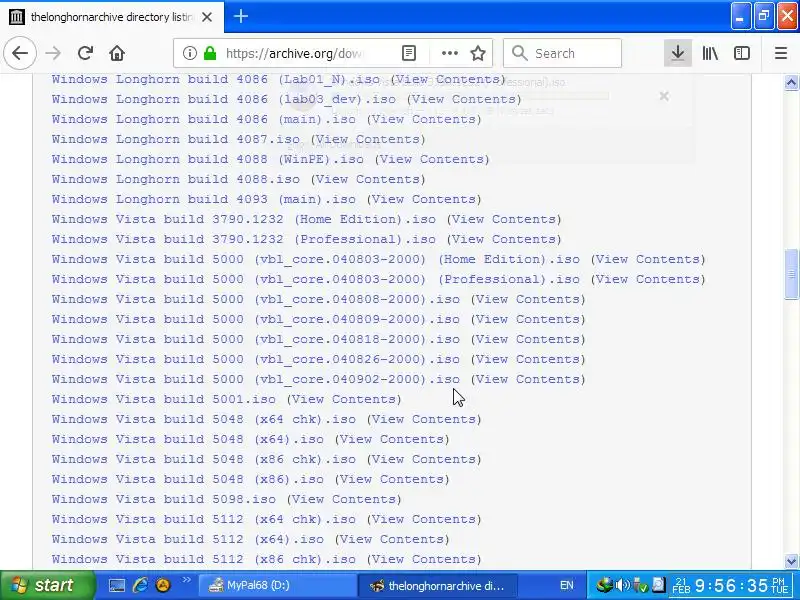The image size is (800, 600).
Task: Open the volume speaker tray icon
Action: [x=622, y=585]
